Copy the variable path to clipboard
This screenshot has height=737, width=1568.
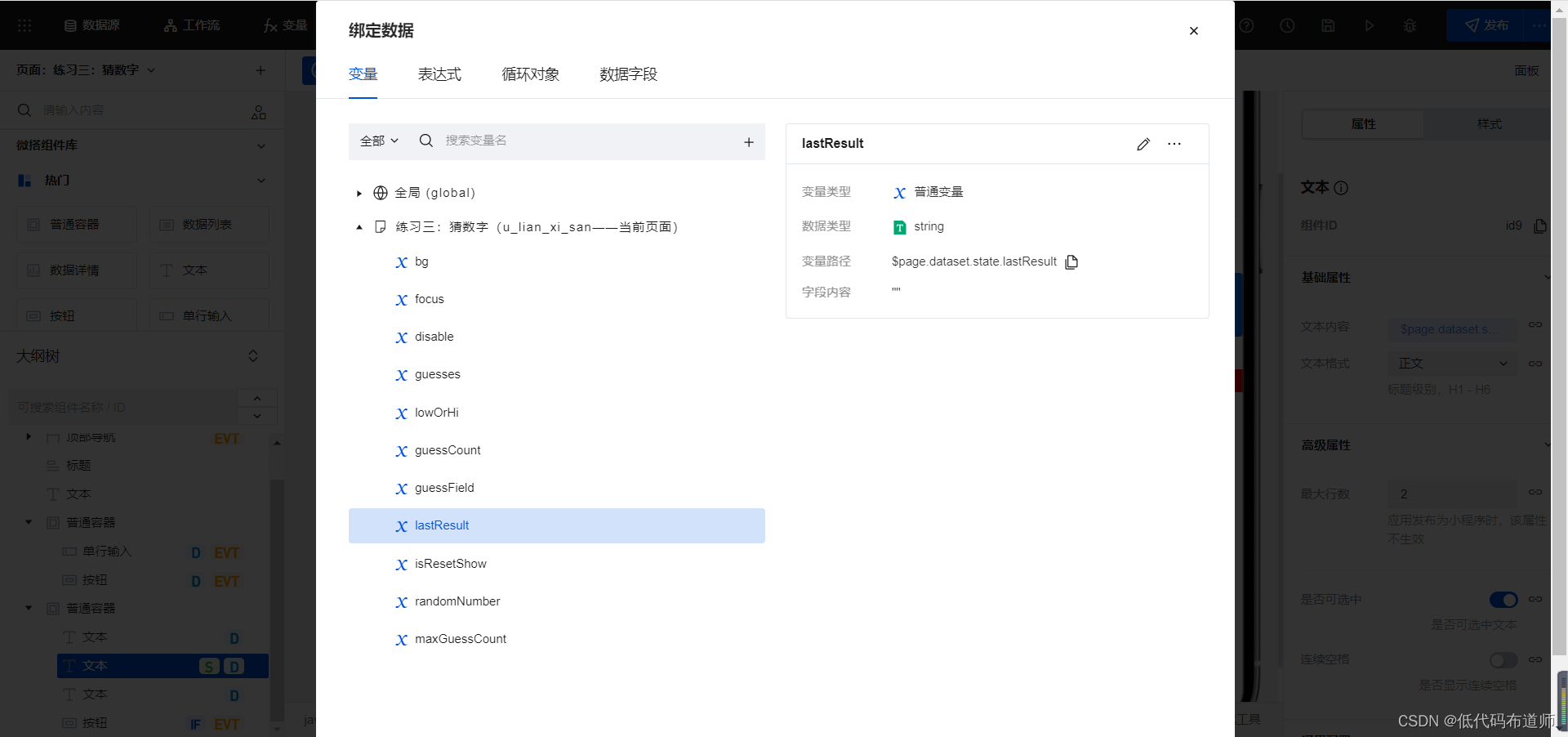pyautogui.click(x=1071, y=261)
